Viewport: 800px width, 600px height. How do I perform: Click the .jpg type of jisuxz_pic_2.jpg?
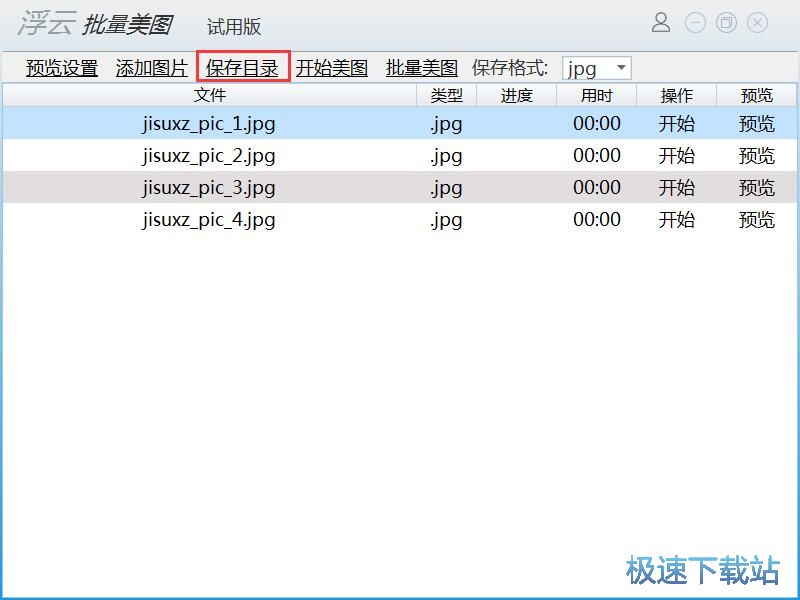point(446,157)
